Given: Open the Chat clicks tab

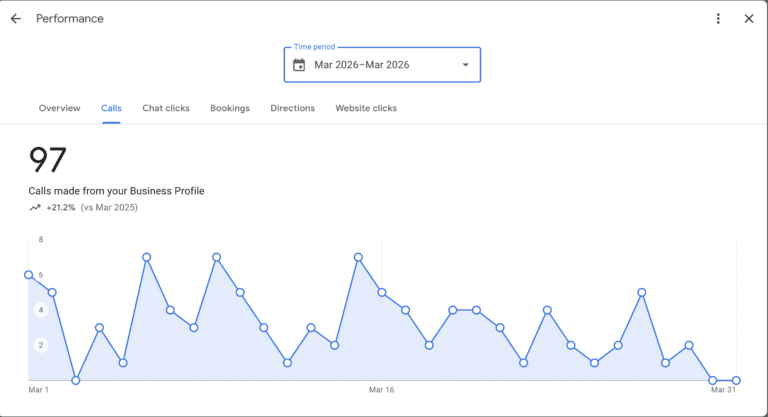Looking at the screenshot, I should point(165,108).
